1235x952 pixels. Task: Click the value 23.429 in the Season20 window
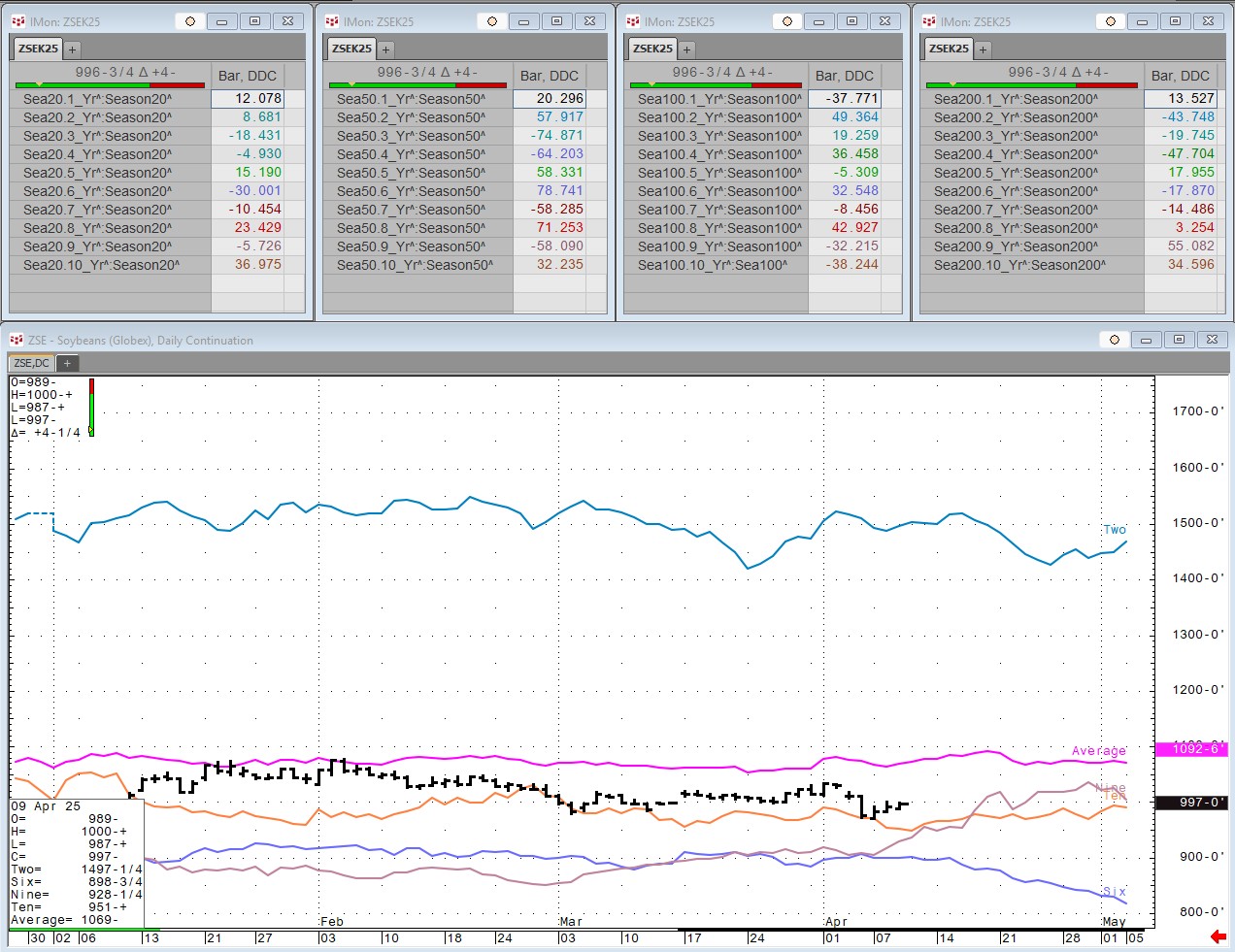[x=258, y=227]
